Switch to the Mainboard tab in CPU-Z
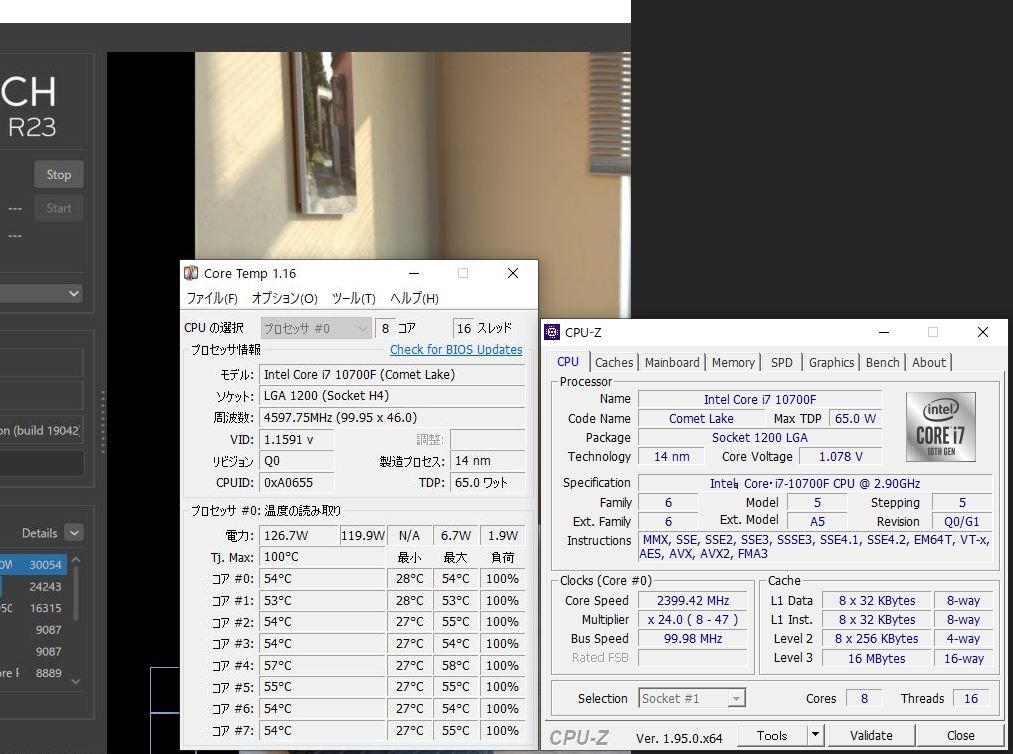The width and height of the screenshot is (1013, 754). [x=672, y=362]
